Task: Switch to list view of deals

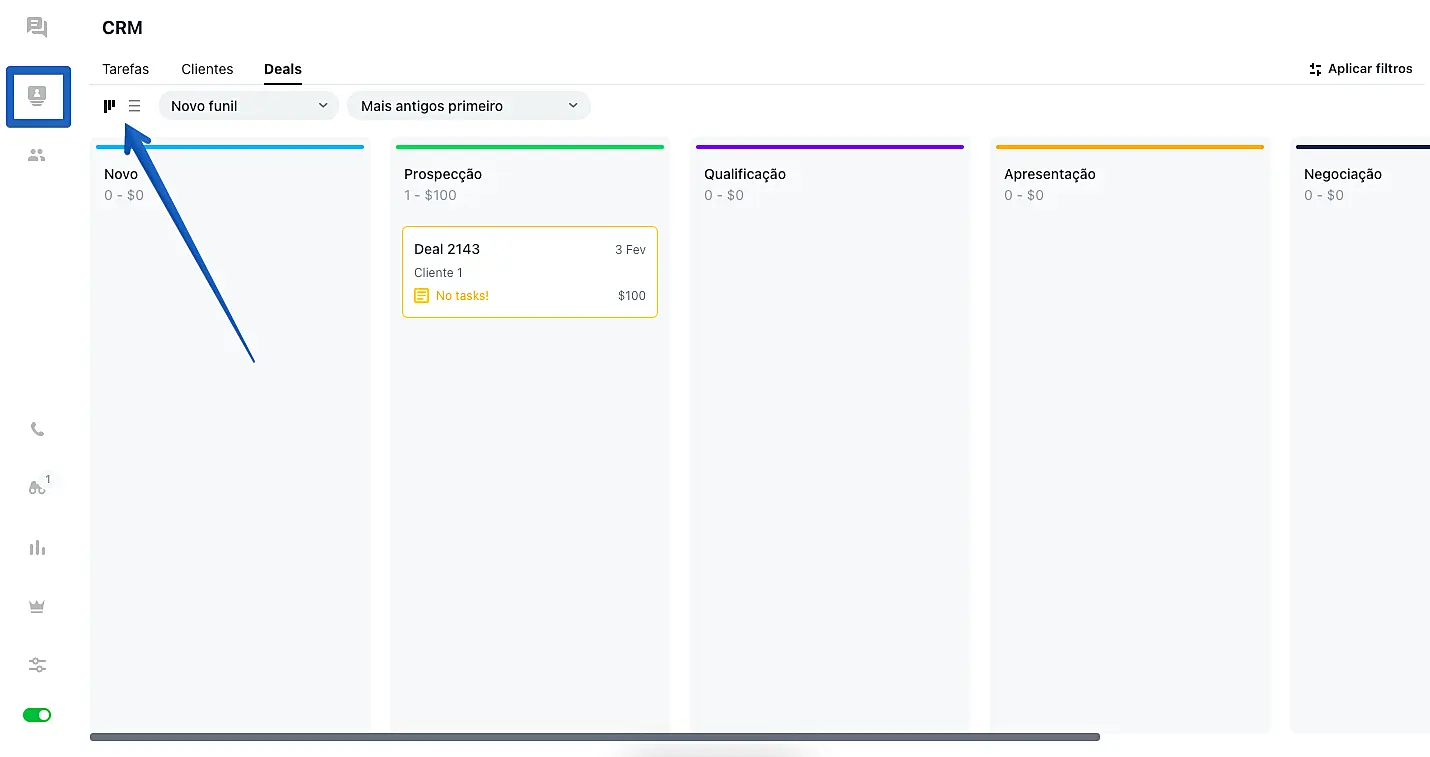Action: click(x=134, y=105)
